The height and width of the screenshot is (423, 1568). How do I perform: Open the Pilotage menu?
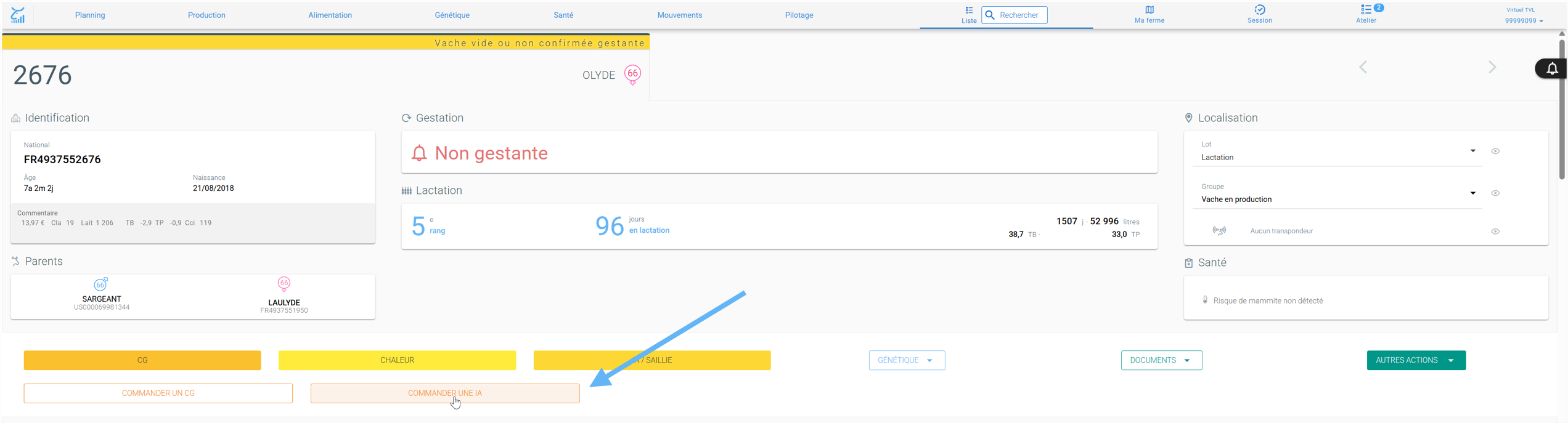tap(799, 15)
